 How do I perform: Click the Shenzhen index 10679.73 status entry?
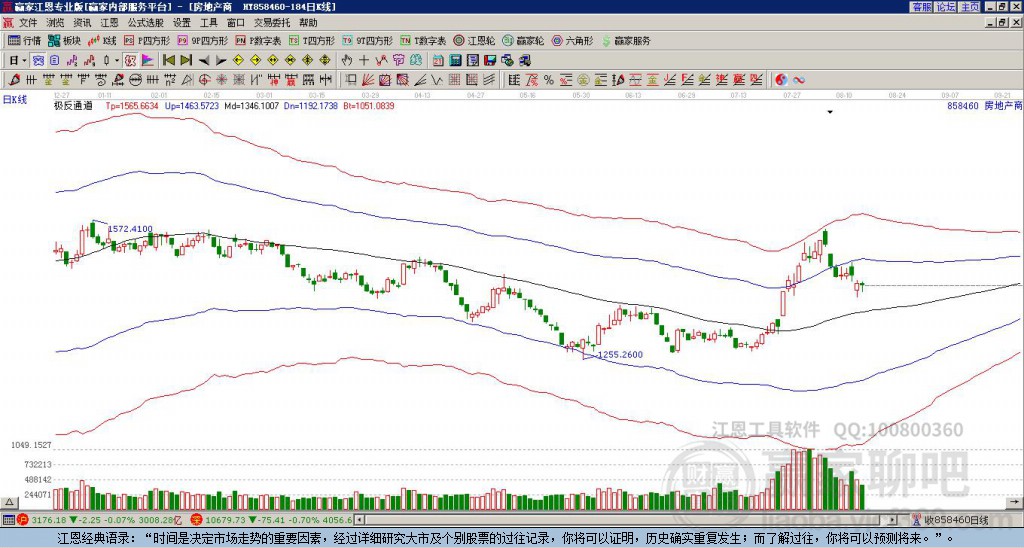(272, 520)
